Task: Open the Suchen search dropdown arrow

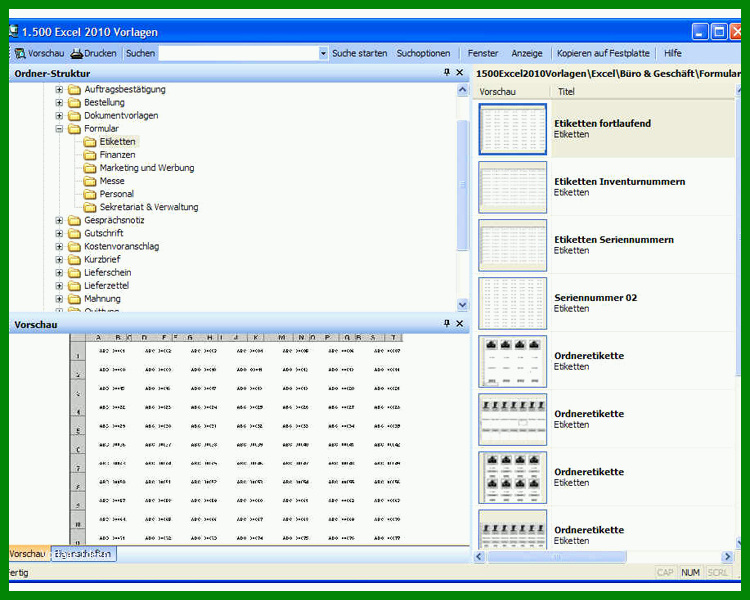Action: pos(323,53)
